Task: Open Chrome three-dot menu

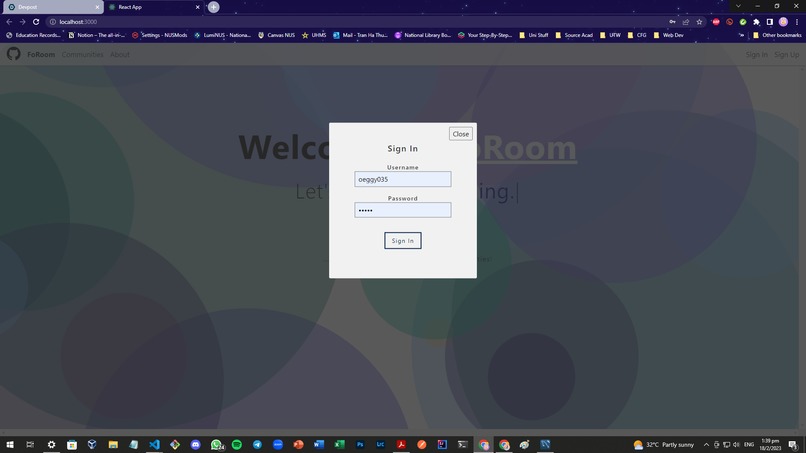Action: coord(797,22)
